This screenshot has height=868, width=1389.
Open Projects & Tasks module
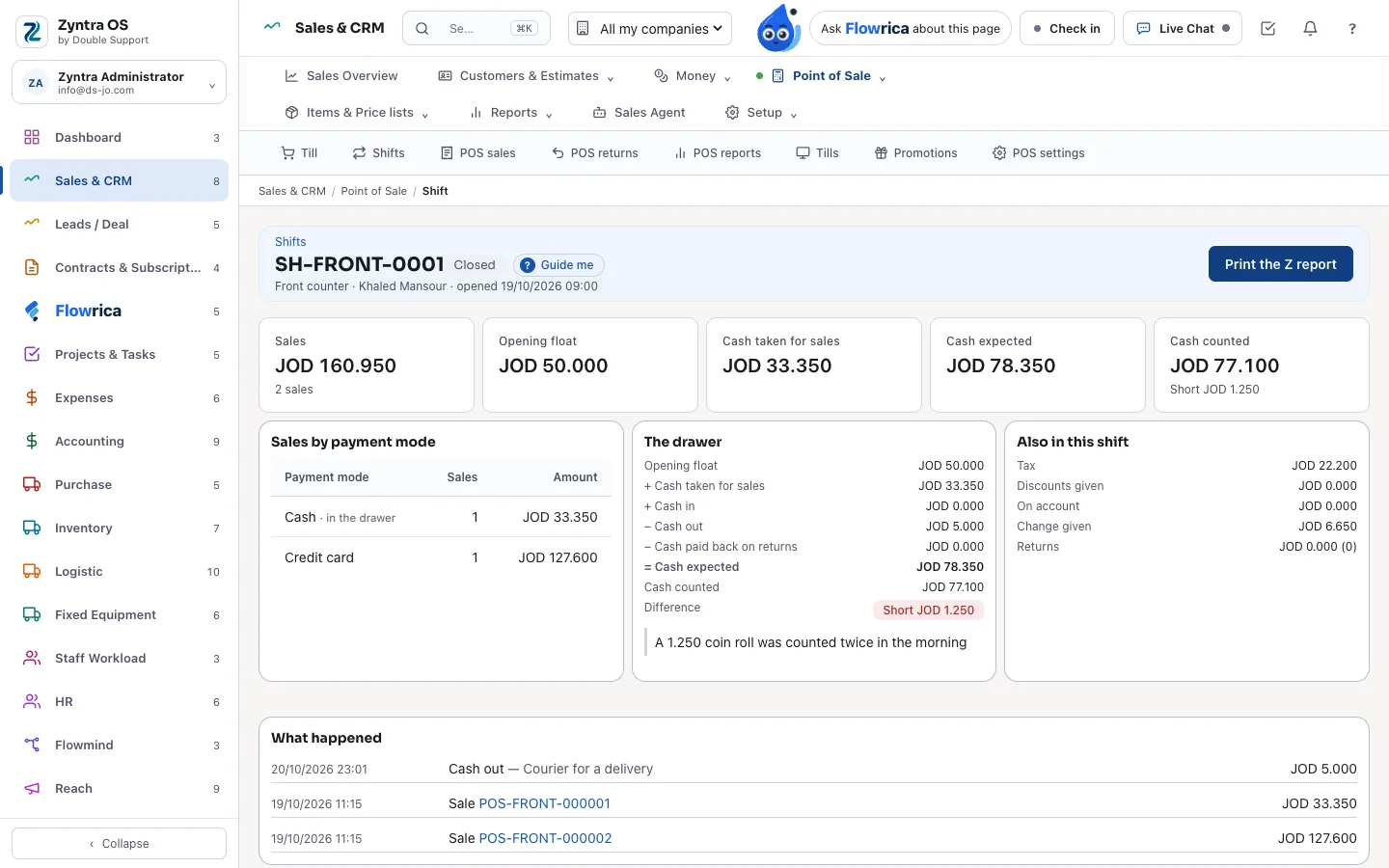pyautogui.click(x=120, y=355)
